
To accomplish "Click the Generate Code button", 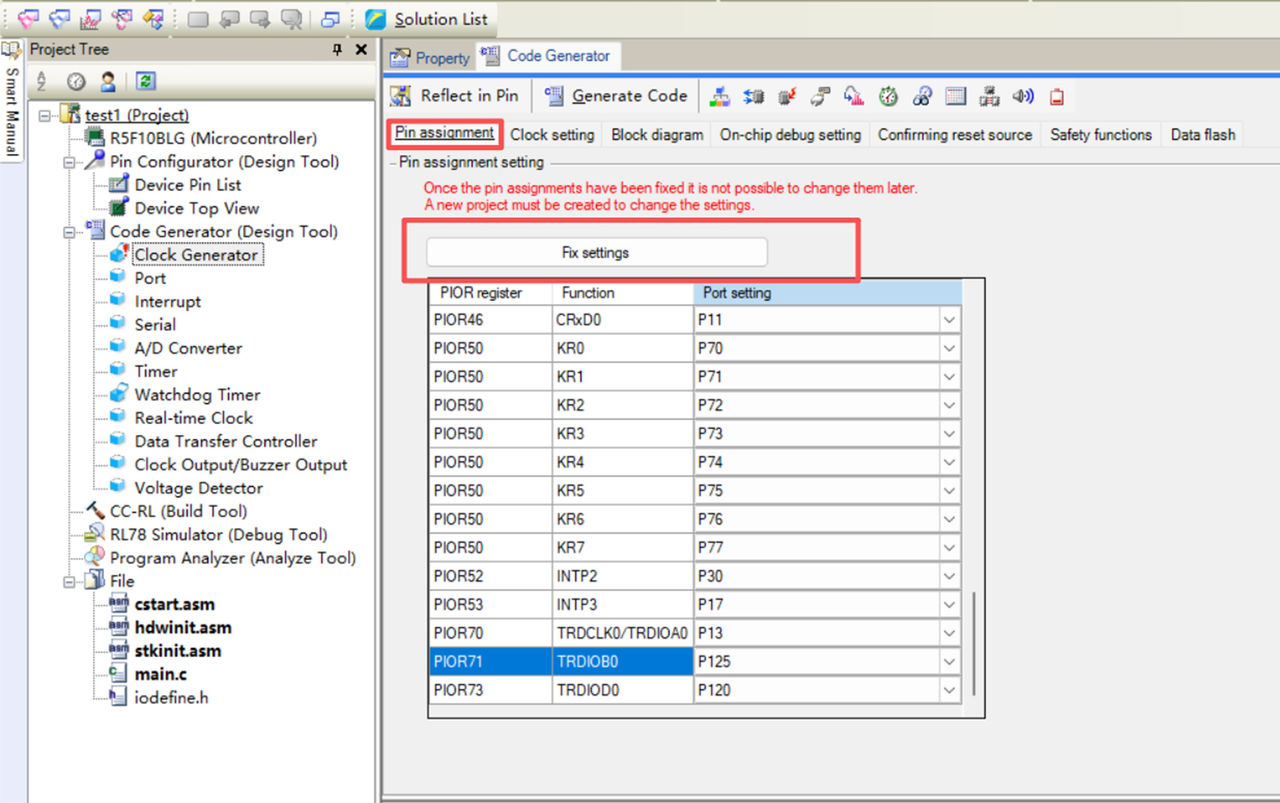I will 616,96.
